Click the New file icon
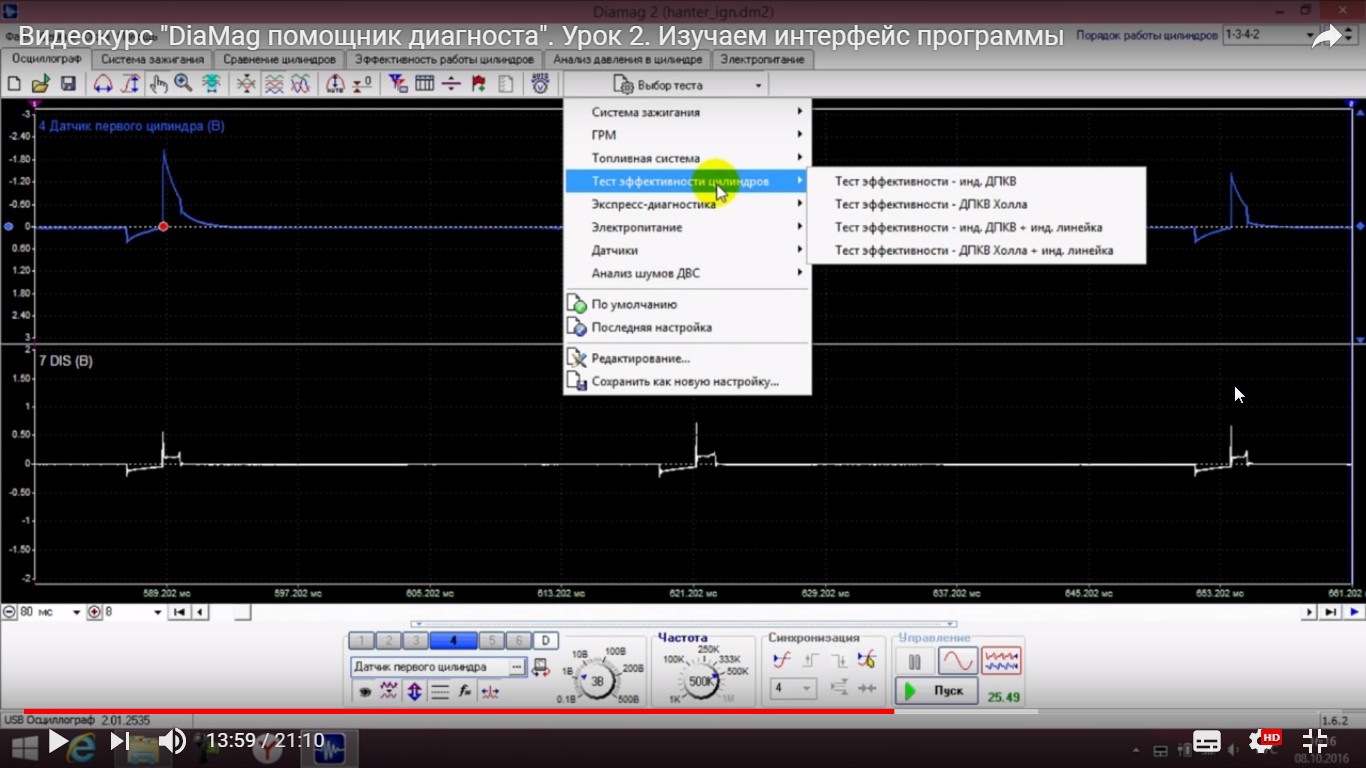The height and width of the screenshot is (768, 1366). pos(15,85)
